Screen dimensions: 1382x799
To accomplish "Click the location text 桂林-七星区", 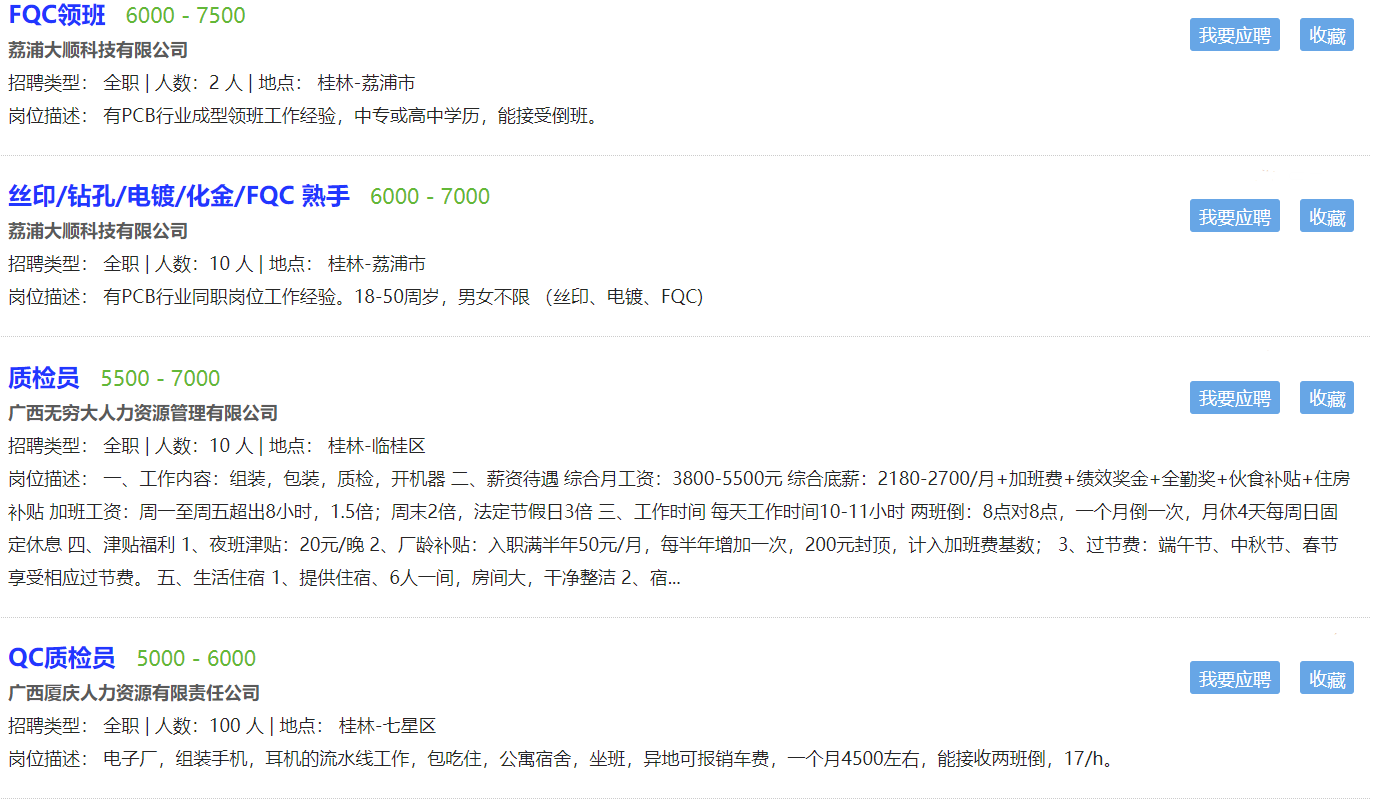I will 388,726.
